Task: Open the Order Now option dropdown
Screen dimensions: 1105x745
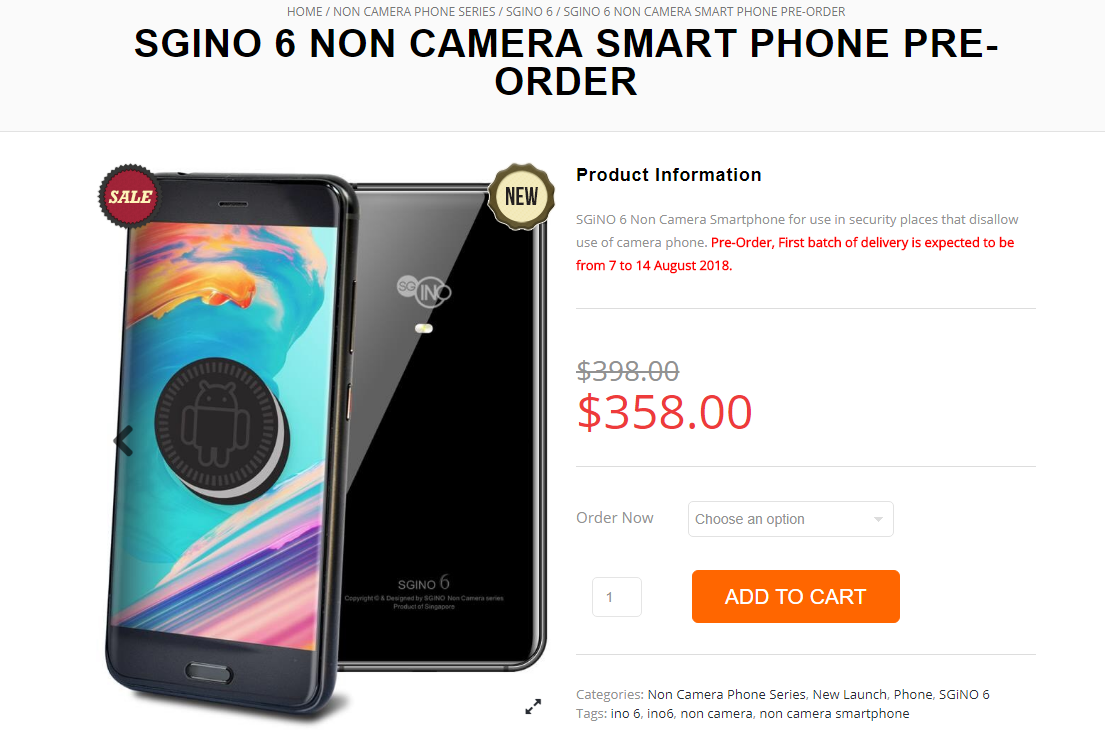Action: [x=791, y=519]
